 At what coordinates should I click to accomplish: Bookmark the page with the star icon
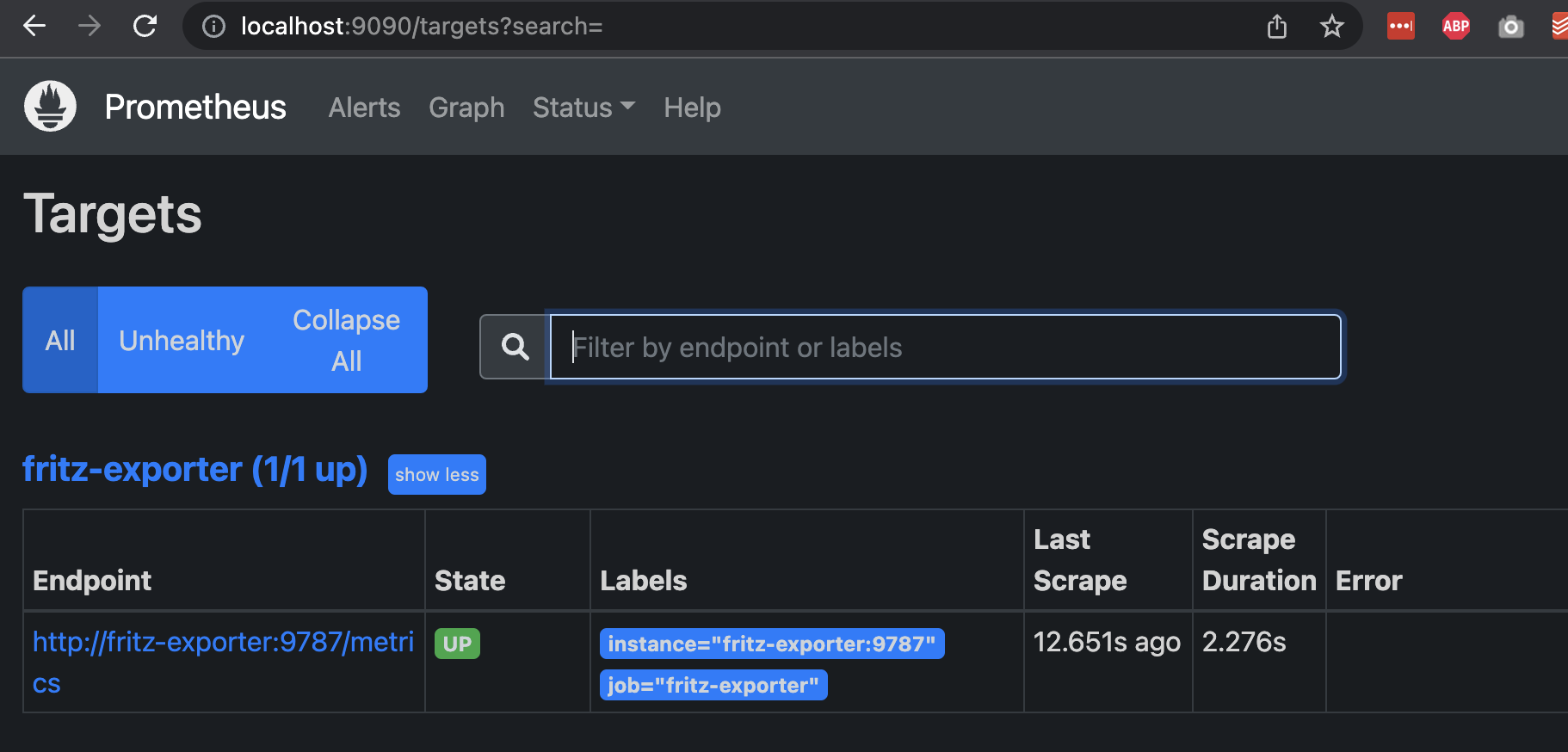click(1332, 27)
